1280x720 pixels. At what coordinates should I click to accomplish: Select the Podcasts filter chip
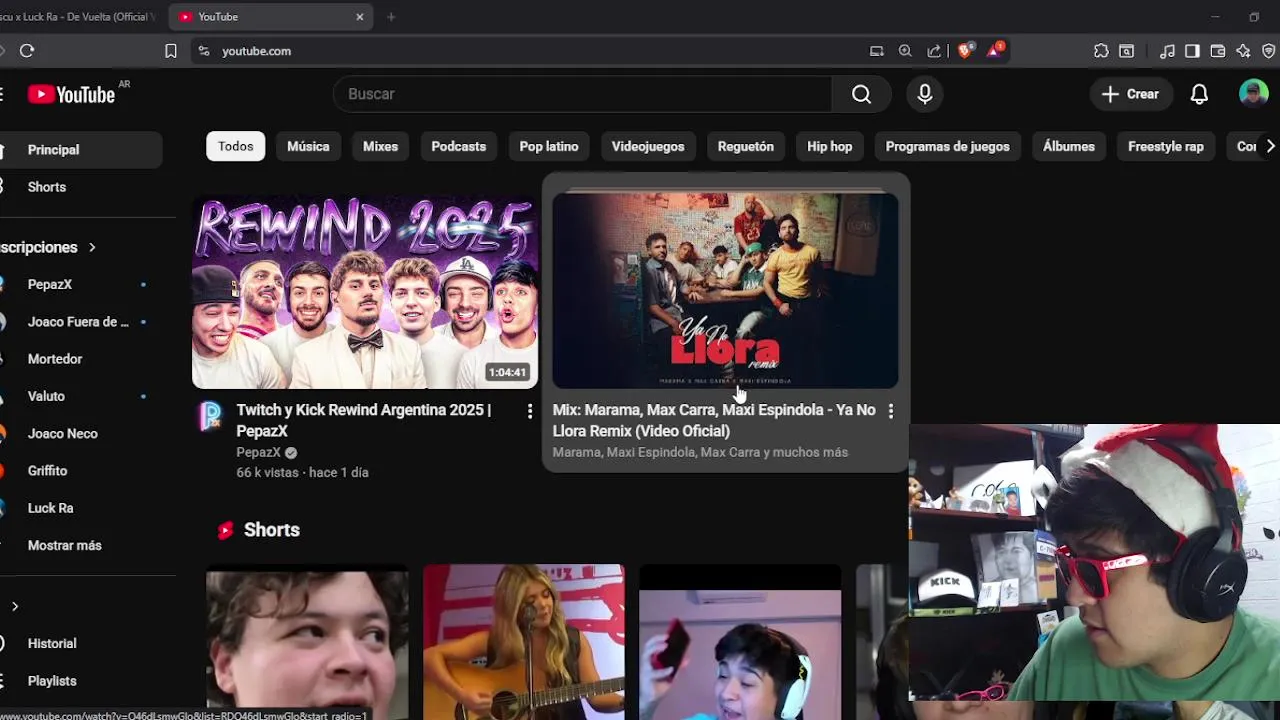click(x=458, y=146)
